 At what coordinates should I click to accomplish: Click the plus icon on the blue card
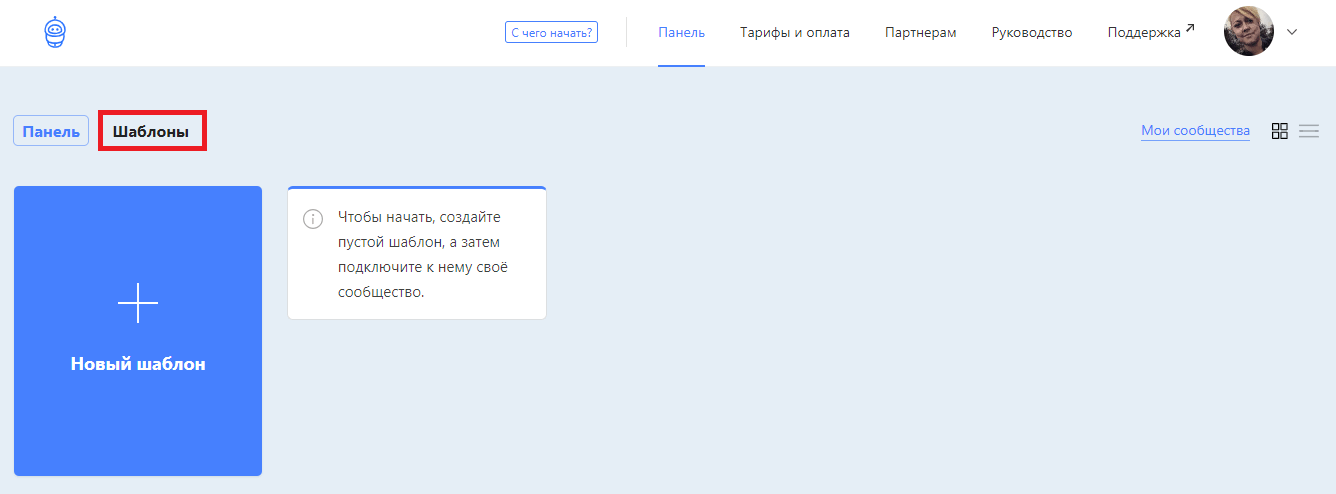138,303
